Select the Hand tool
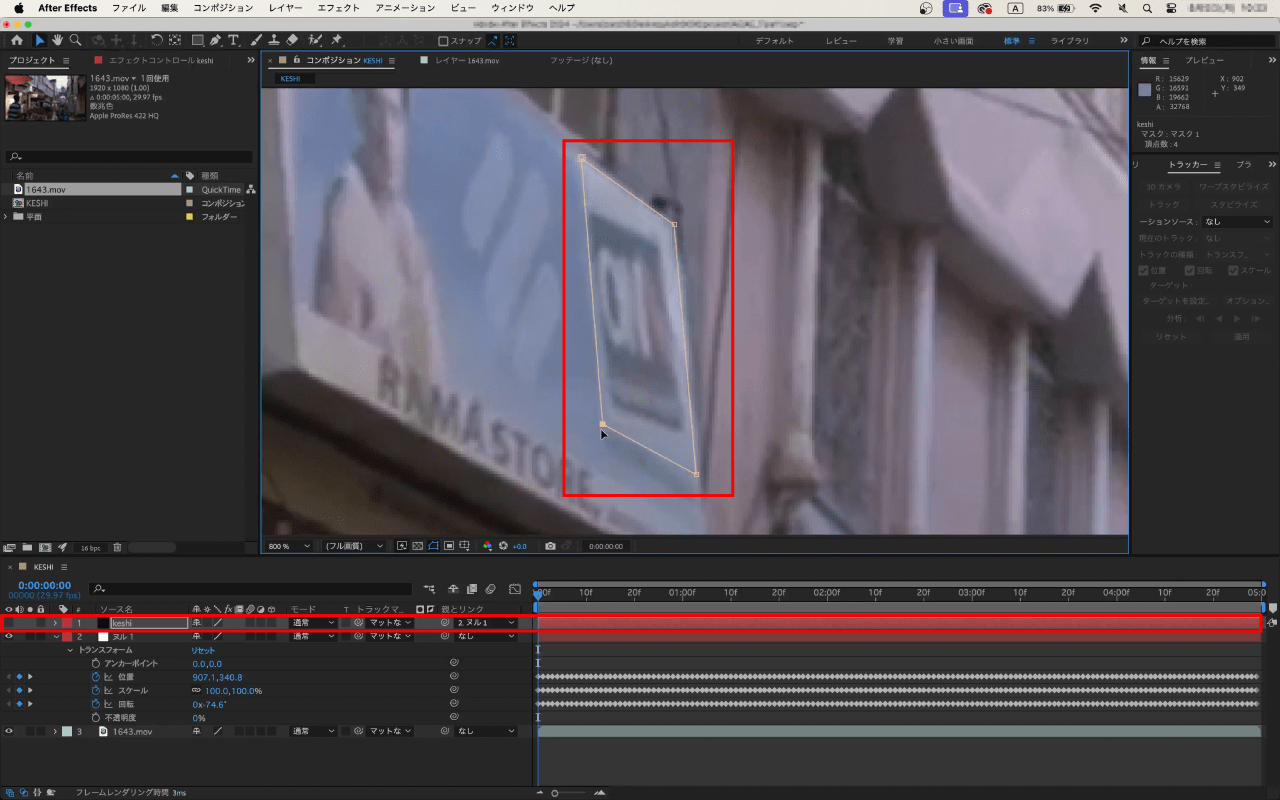This screenshot has width=1280, height=800. 57,41
